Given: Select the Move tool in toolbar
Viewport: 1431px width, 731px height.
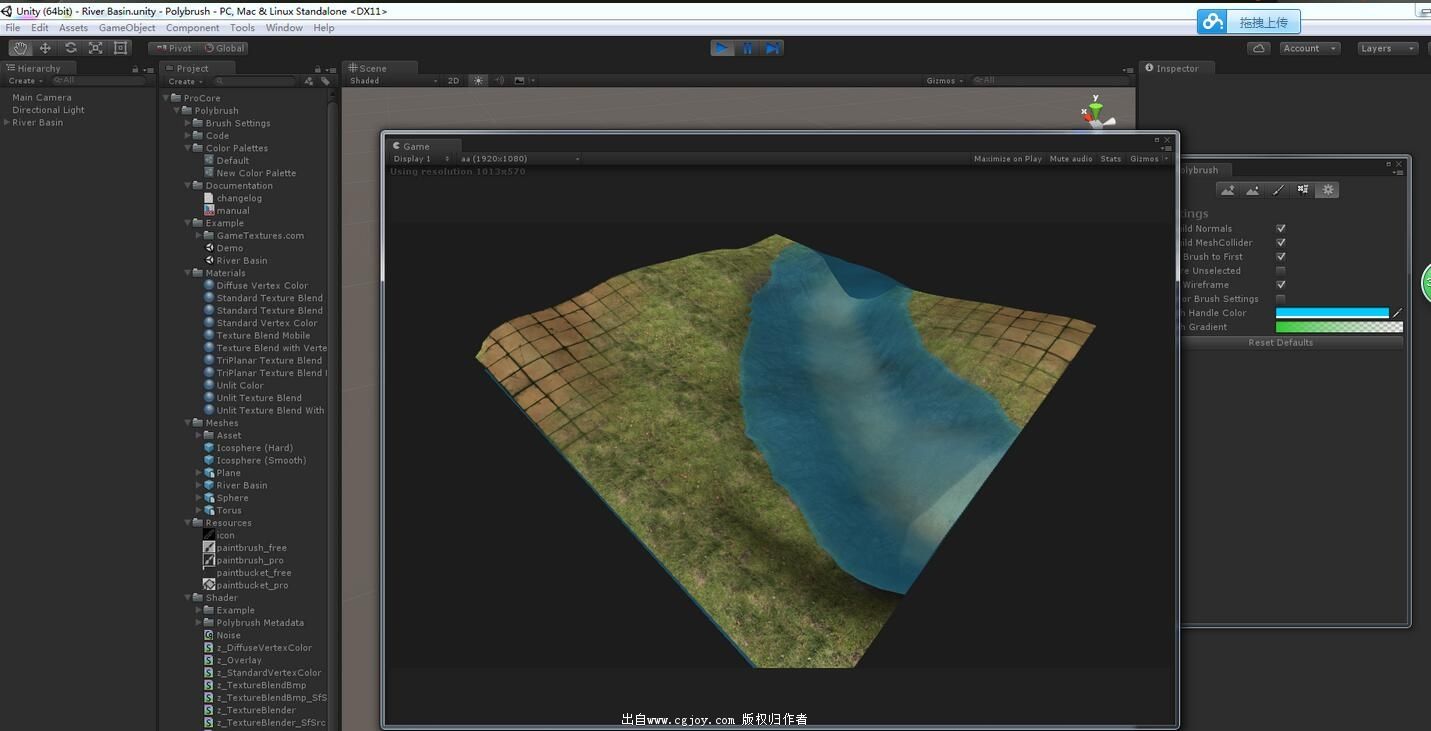Looking at the screenshot, I should pos(45,48).
